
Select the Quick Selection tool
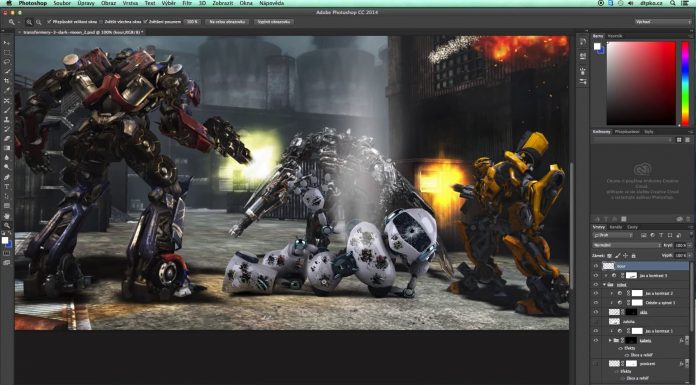[8, 71]
